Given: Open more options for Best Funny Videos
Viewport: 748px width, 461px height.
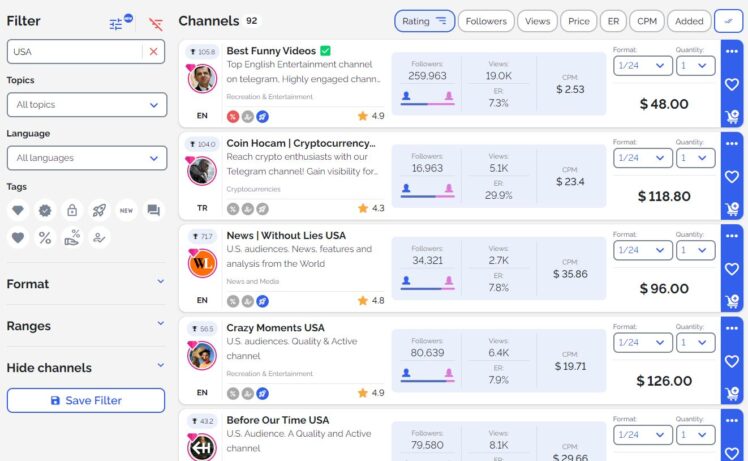Looking at the screenshot, I should 732,51.
